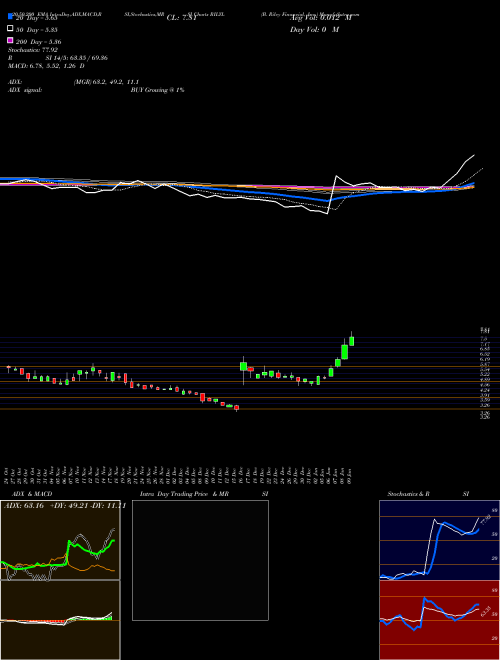Open the empty intraday trading price panel

coord(200,560)
